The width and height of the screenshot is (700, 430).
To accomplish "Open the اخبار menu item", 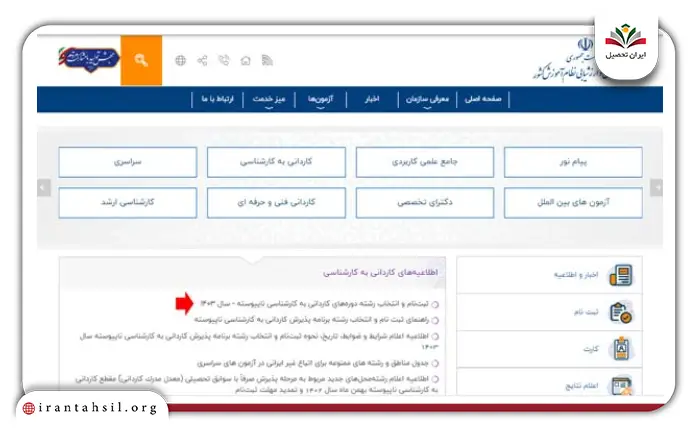I will click(x=372, y=99).
